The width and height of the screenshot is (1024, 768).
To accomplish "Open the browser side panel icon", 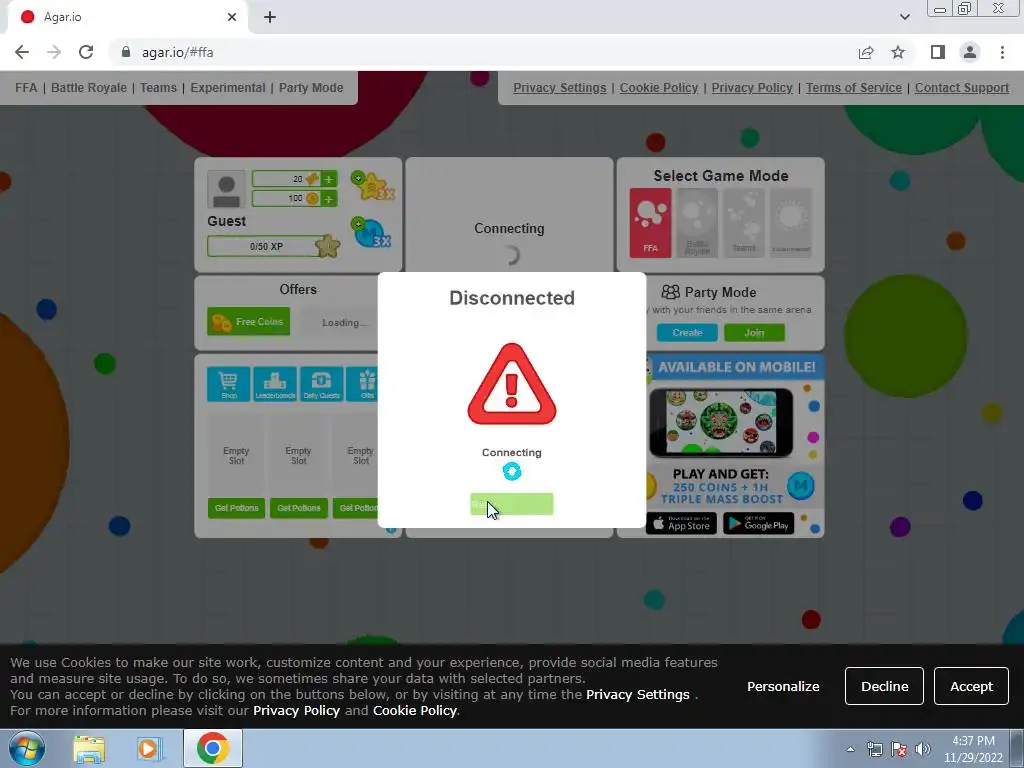I will click(938, 52).
